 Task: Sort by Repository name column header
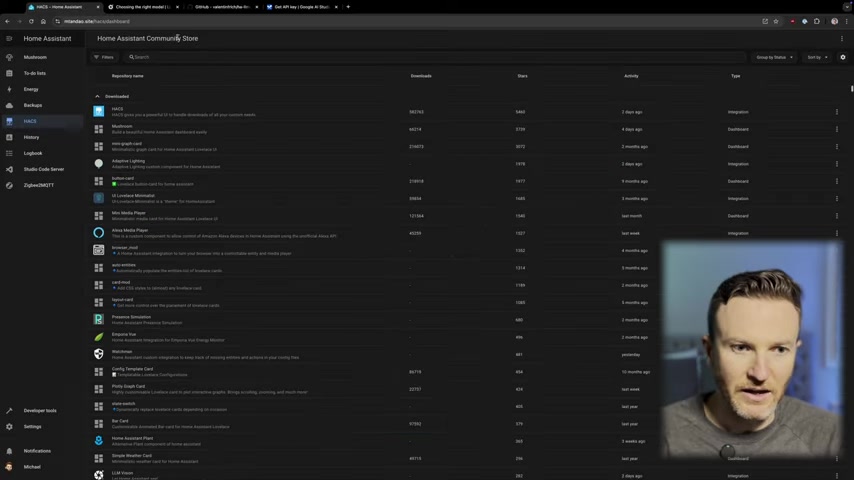pos(127,76)
